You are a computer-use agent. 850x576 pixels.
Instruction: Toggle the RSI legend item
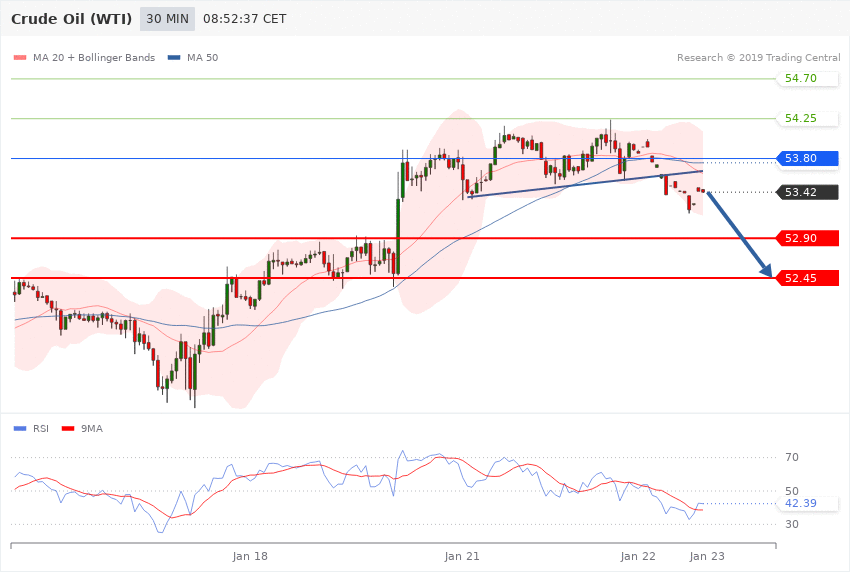[x=40, y=429]
